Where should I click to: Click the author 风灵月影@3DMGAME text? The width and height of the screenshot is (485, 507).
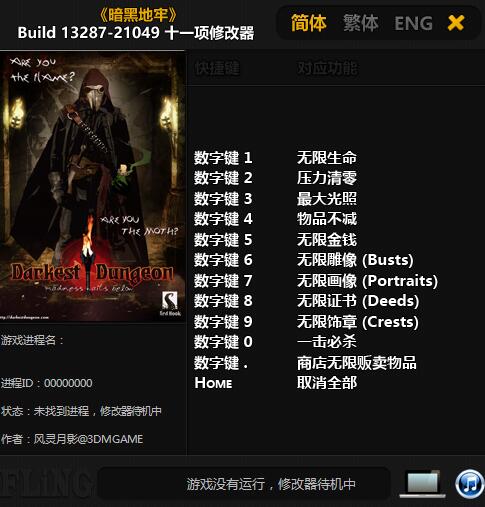coord(88,439)
